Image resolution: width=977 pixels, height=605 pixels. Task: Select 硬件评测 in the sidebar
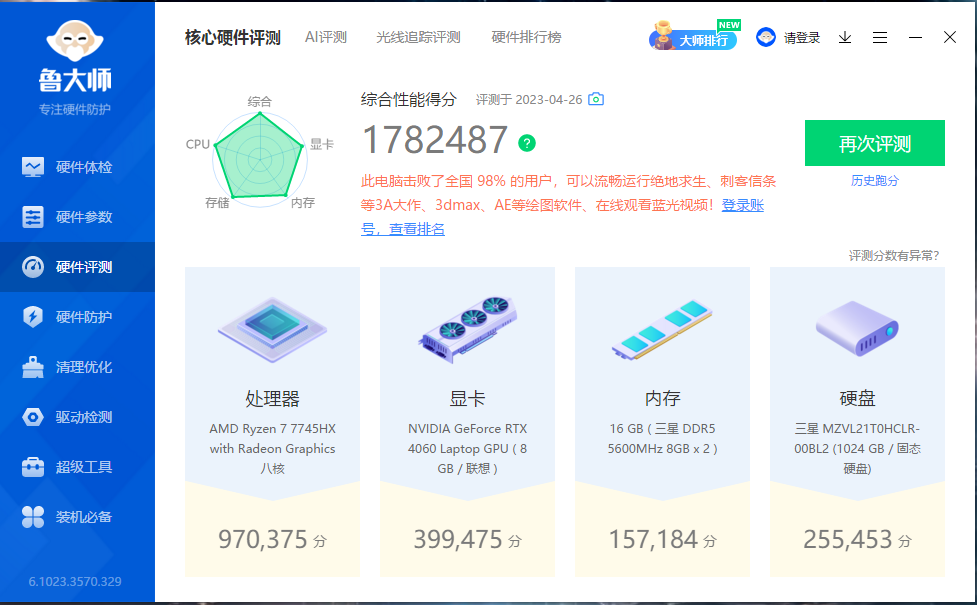pyautogui.click(x=77, y=267)
